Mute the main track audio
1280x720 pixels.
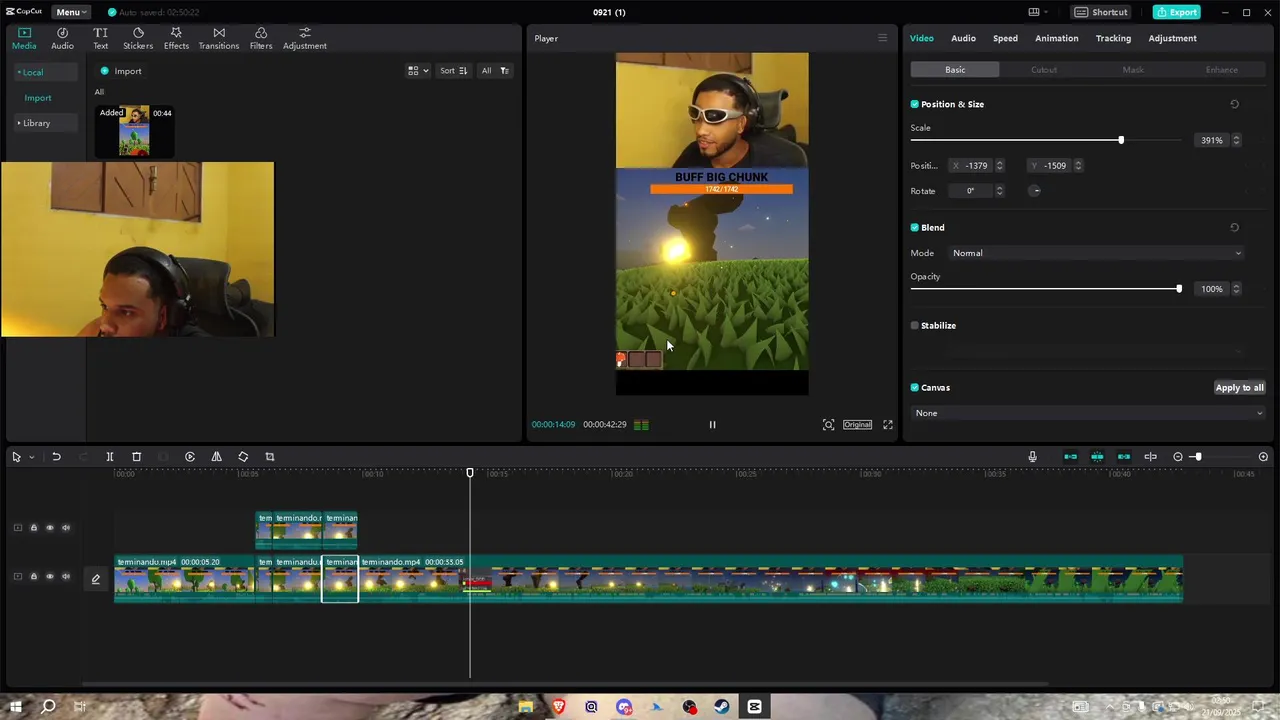pos(66,577)
